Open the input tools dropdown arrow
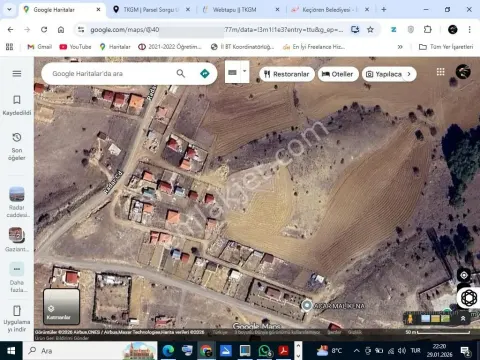 pos(245,71)
